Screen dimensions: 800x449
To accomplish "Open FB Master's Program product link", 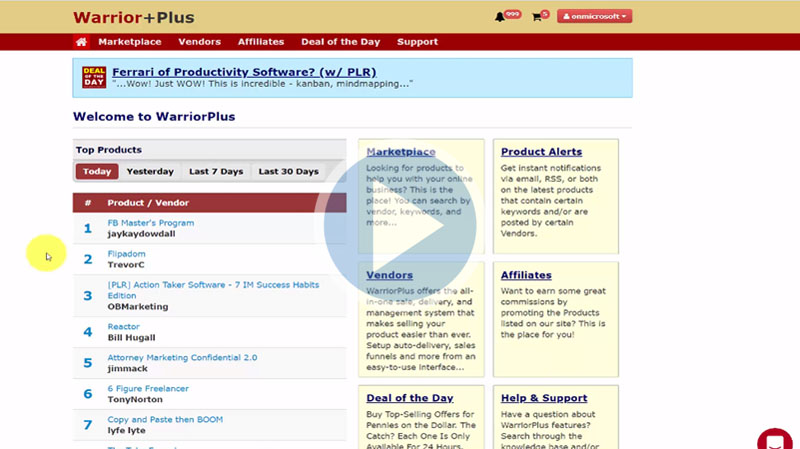I will pos(150,223).
